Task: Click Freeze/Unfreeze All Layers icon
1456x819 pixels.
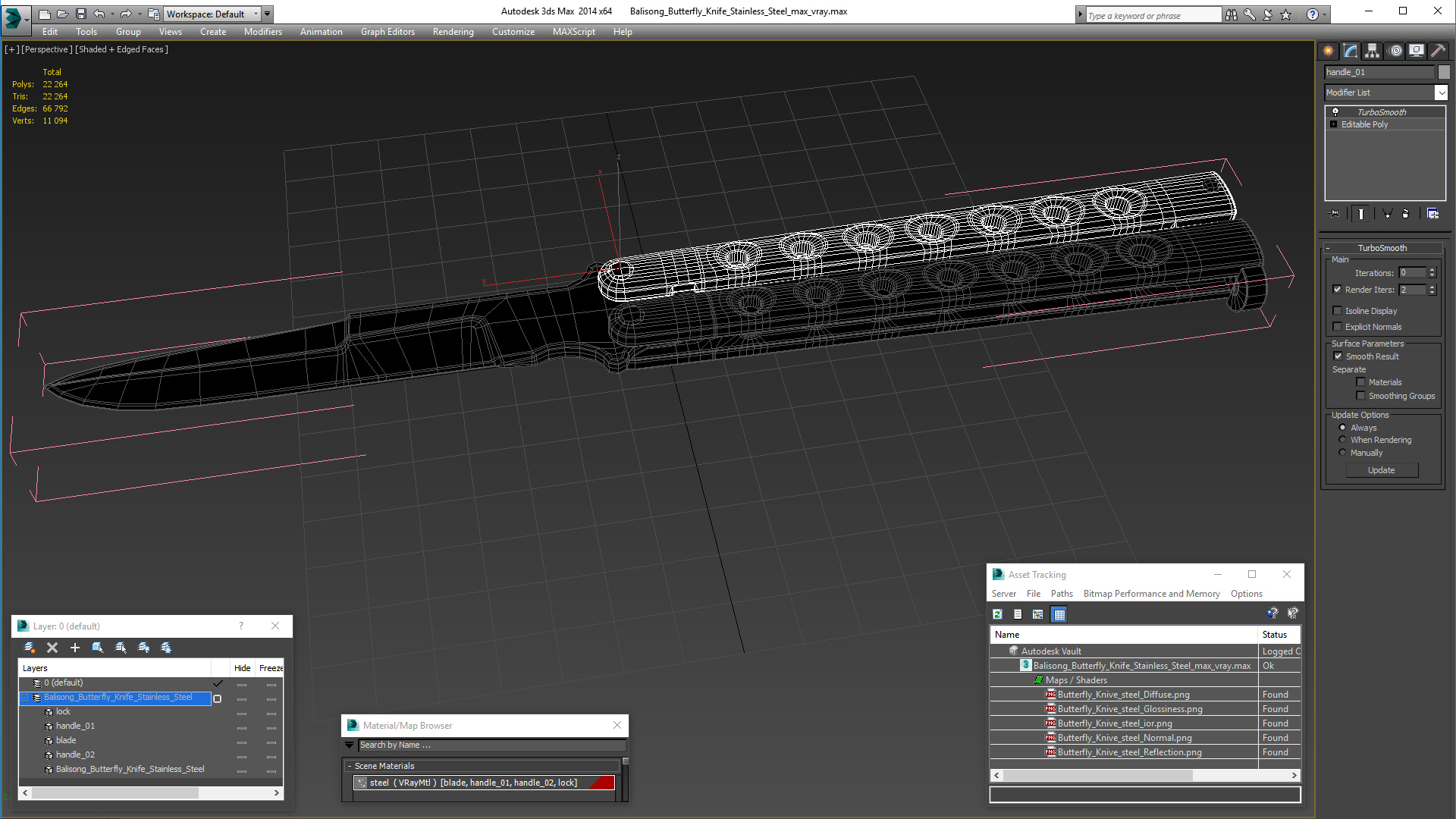Action: [x=166, y=648]
